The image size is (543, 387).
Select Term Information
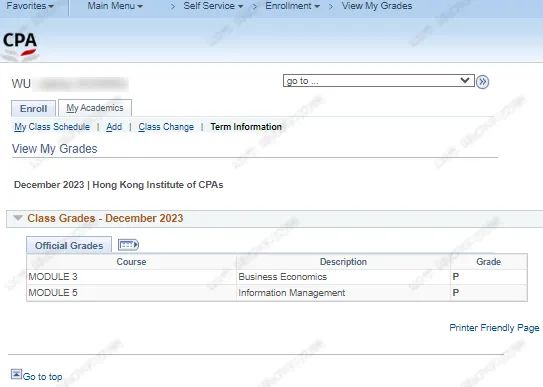(246, 127)
